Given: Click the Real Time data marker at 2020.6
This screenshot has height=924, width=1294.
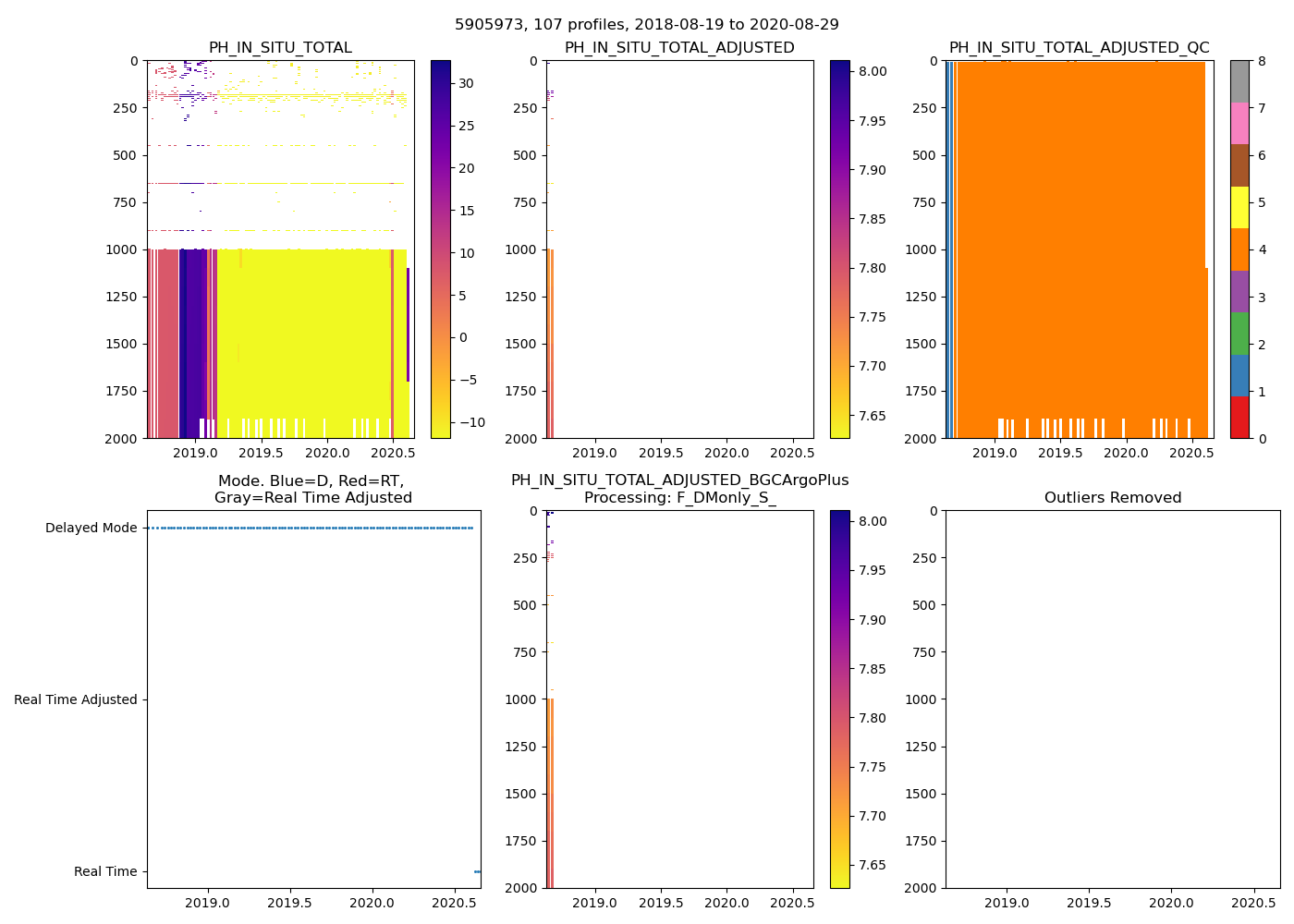Looking at the screenshot, I should tap(477, 871).
